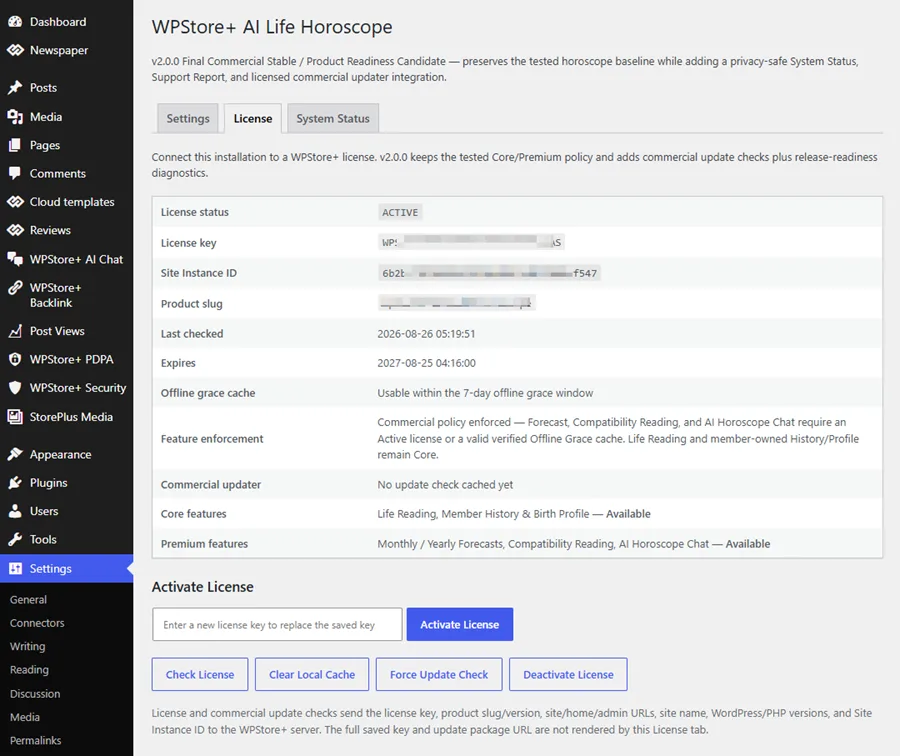The image size is (900, 756).
Task: Open the WPStore+ Backlink menu
Action: [67, 295]
